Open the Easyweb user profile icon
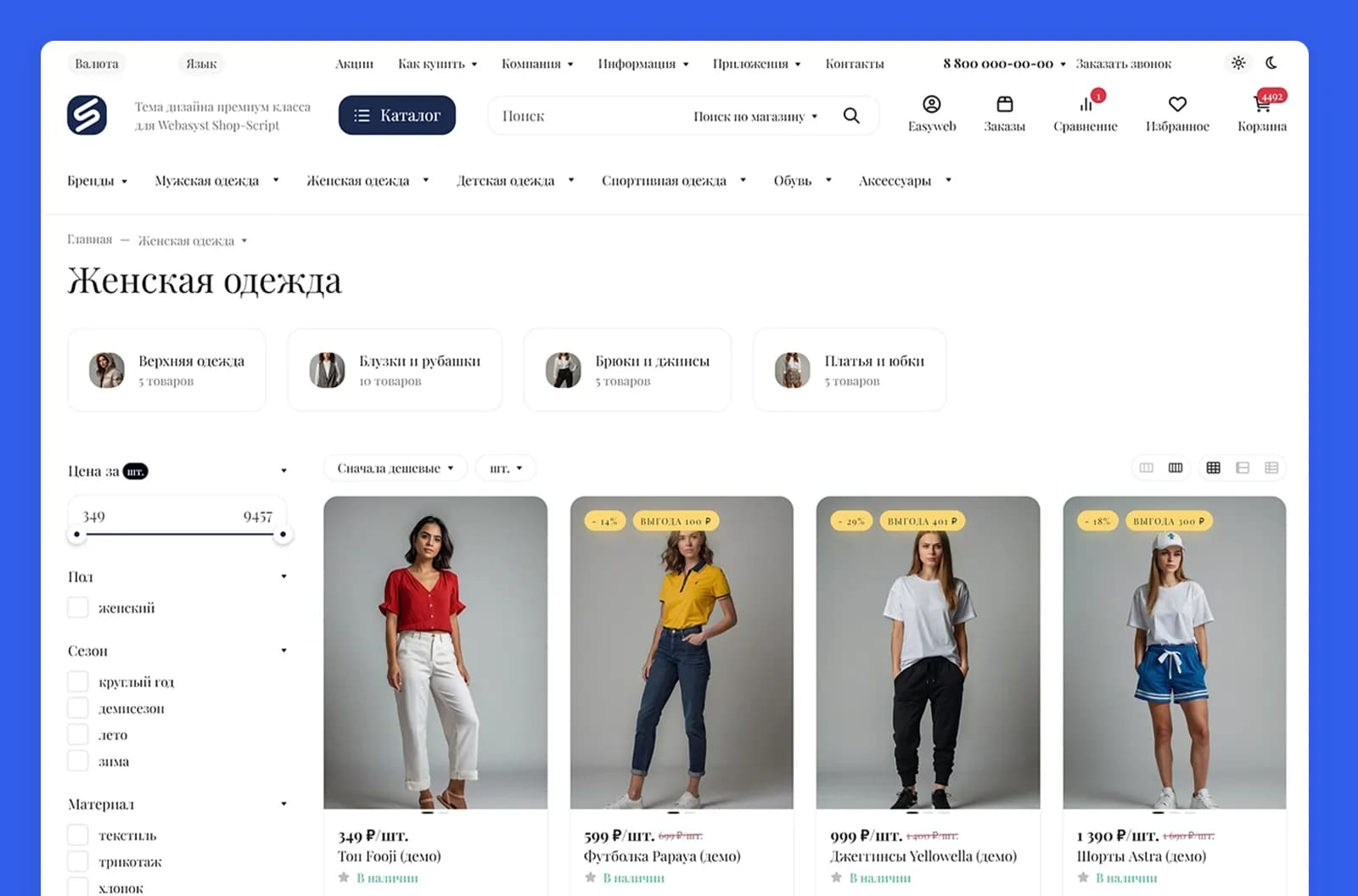 (x=931, y=104)
